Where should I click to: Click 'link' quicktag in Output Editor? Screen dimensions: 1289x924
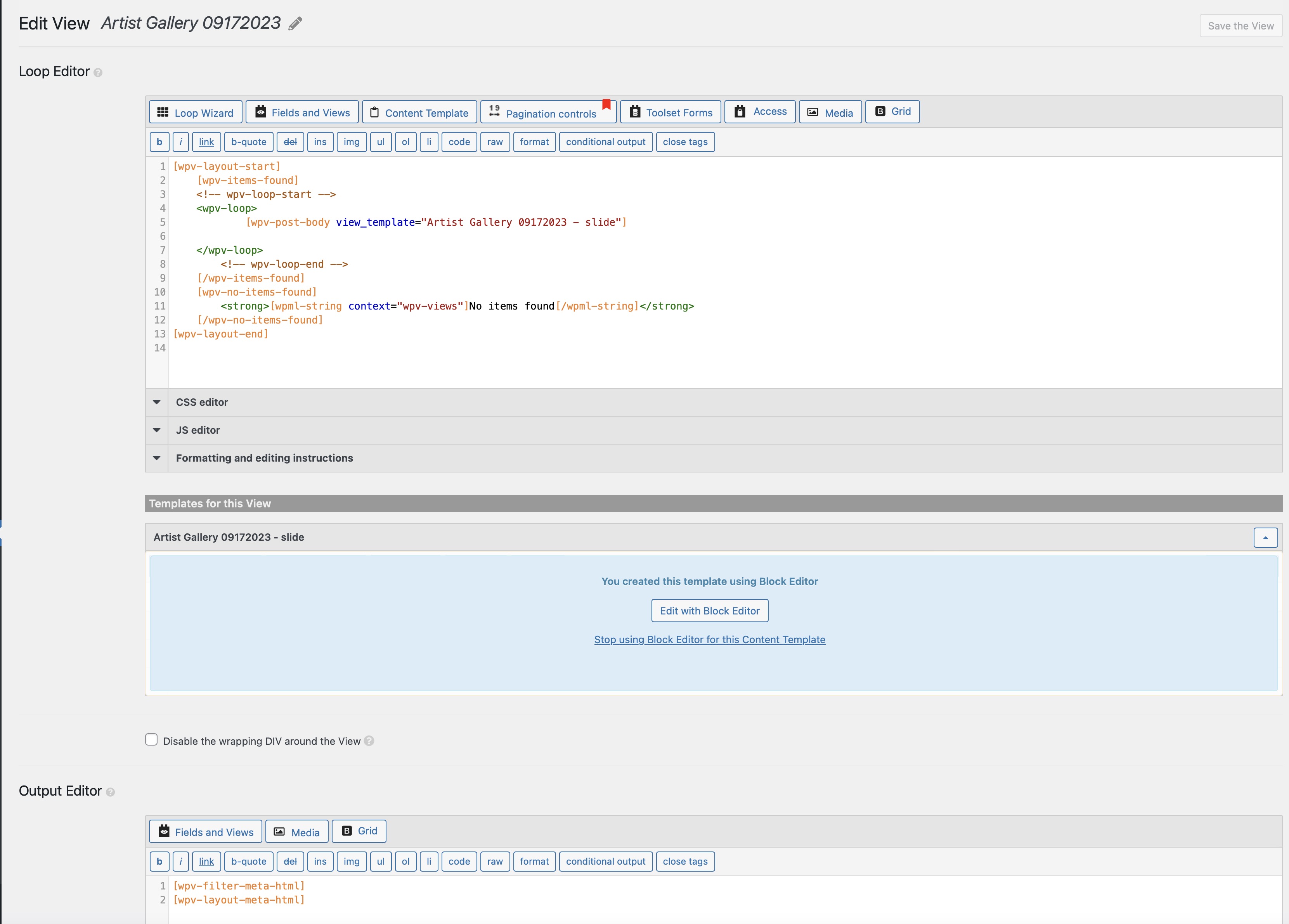(x=206, y=862)
